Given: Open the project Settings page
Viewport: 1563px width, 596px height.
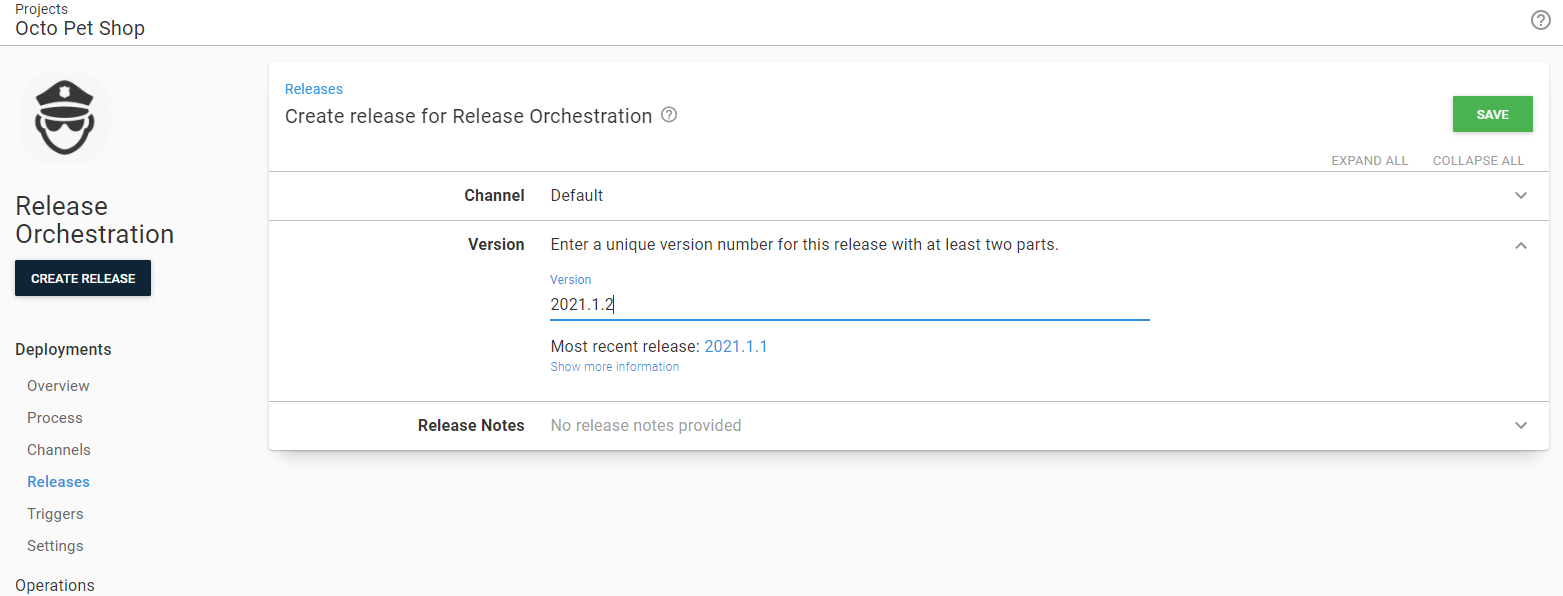Looking at the screenshot, I should (x=55, y=545).
